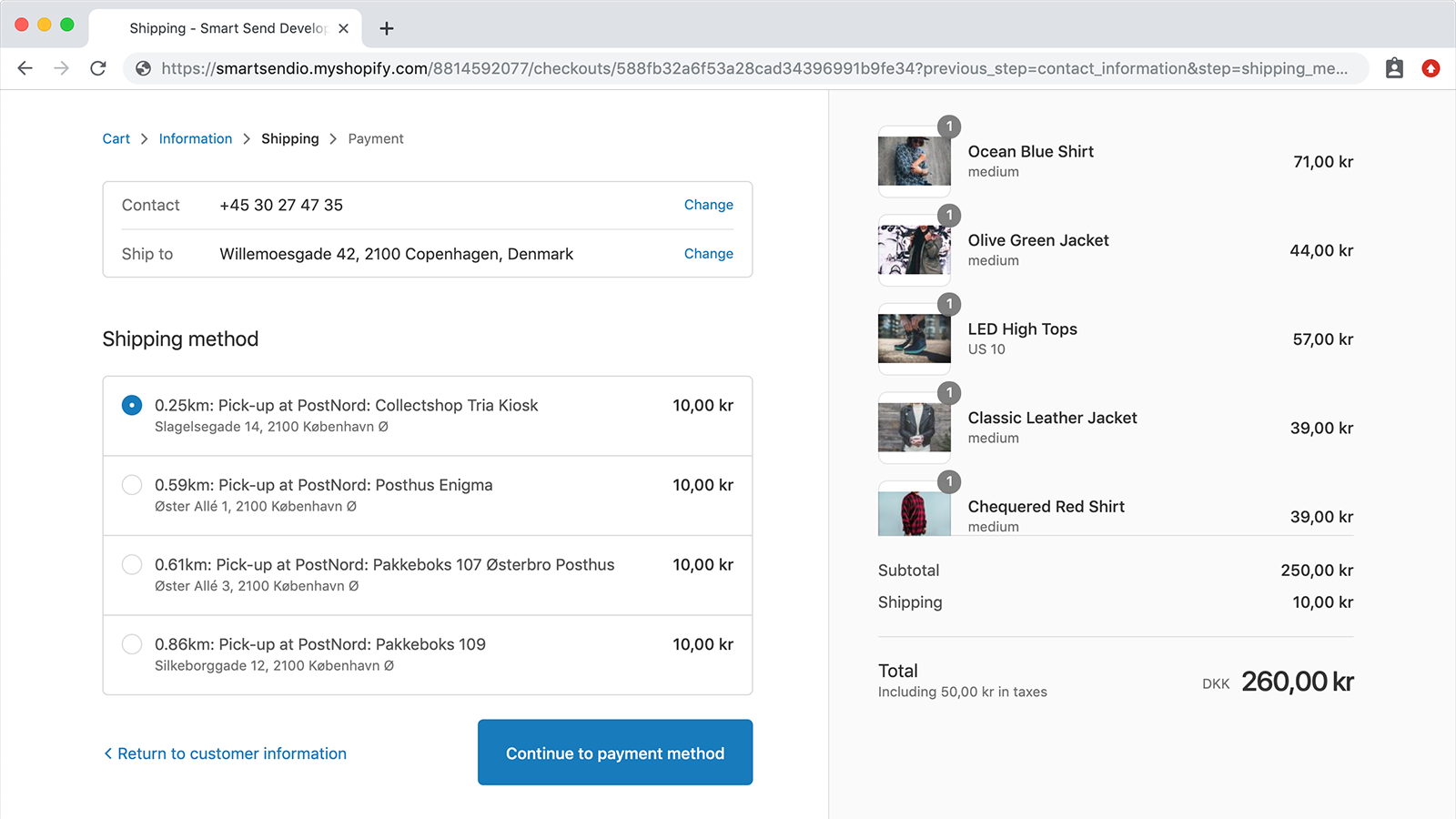1456x819 pixels.
Task: Change the shipping address
Action: click(x=708, y=254)
